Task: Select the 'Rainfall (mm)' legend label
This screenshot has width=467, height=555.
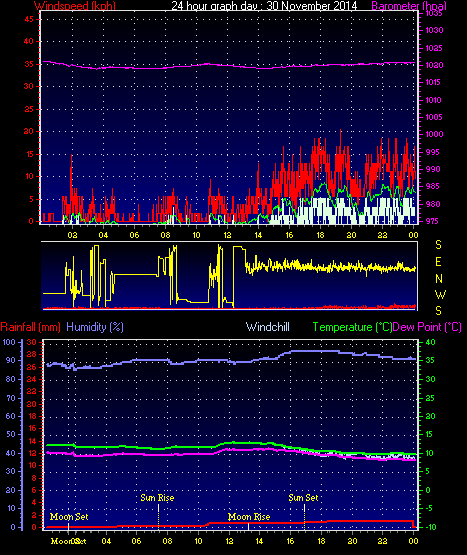Action: coord(30,327)
